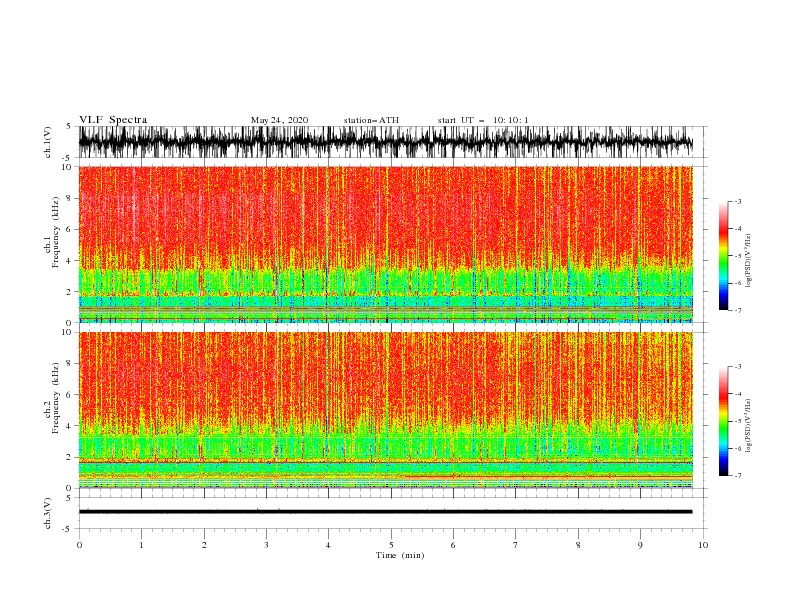Click the "VLF Spectra" plot title

point(113,120)
